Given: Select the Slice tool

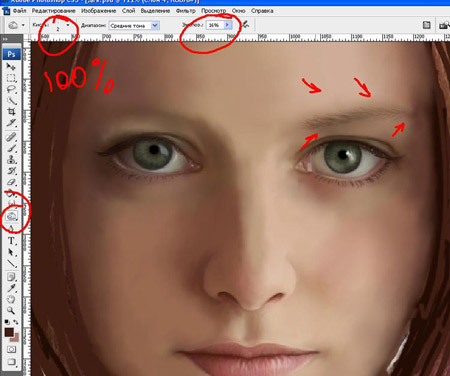Looking at the screenshot, I should pos(11,123).
